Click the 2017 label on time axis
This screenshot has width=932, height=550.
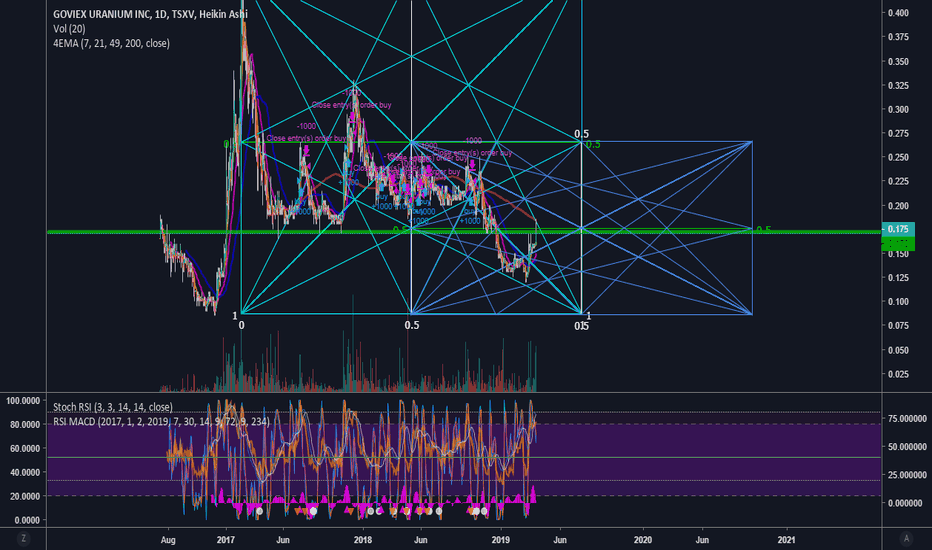(x=226, y=540)
